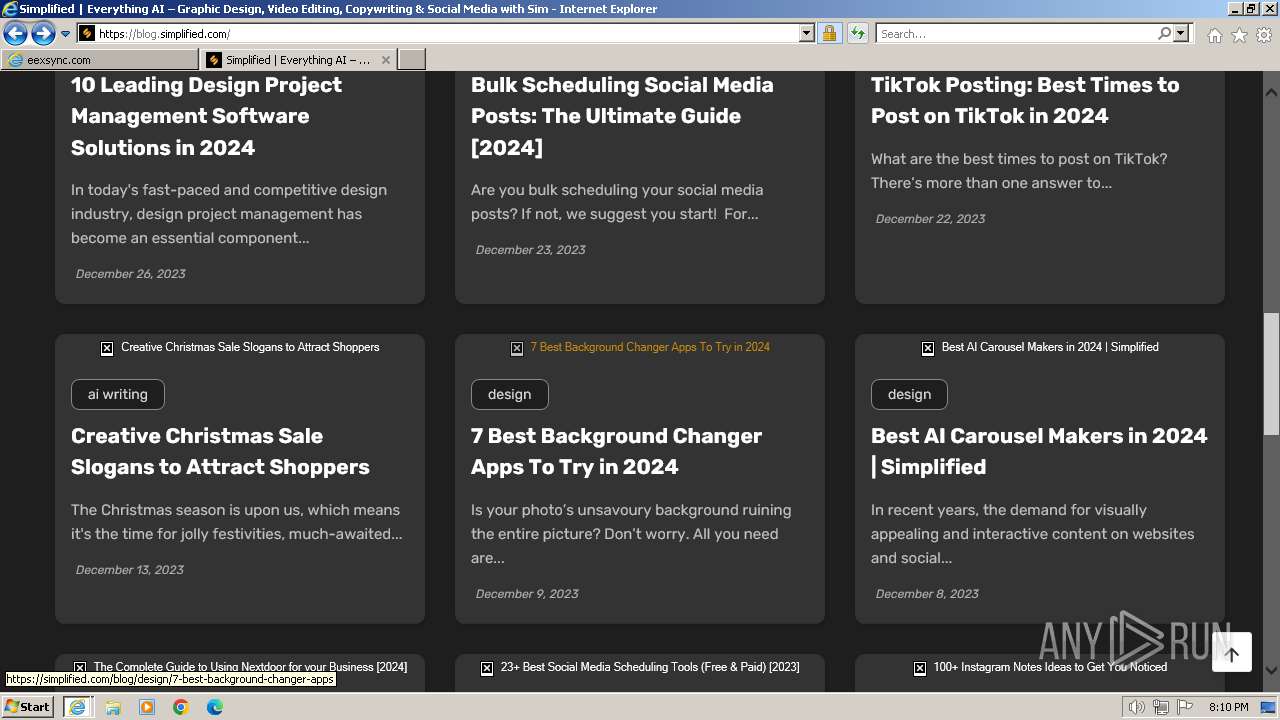Screen dimensions: 1280x720
Task: Open the Windows Start menu
Action: tap(27, 707)
